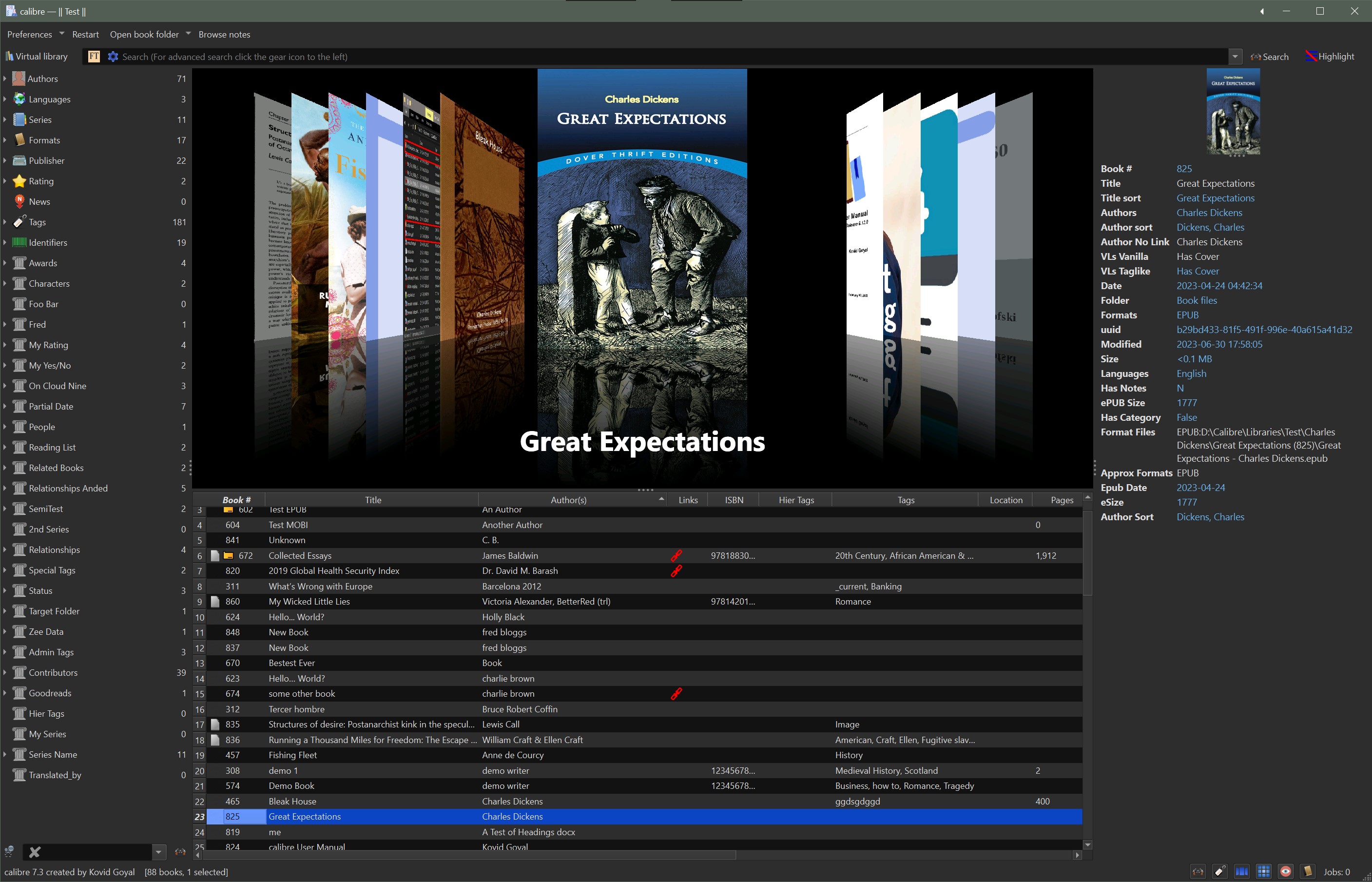Click the Publisher category icon
1372x882 pixels.
coord(19,160)
